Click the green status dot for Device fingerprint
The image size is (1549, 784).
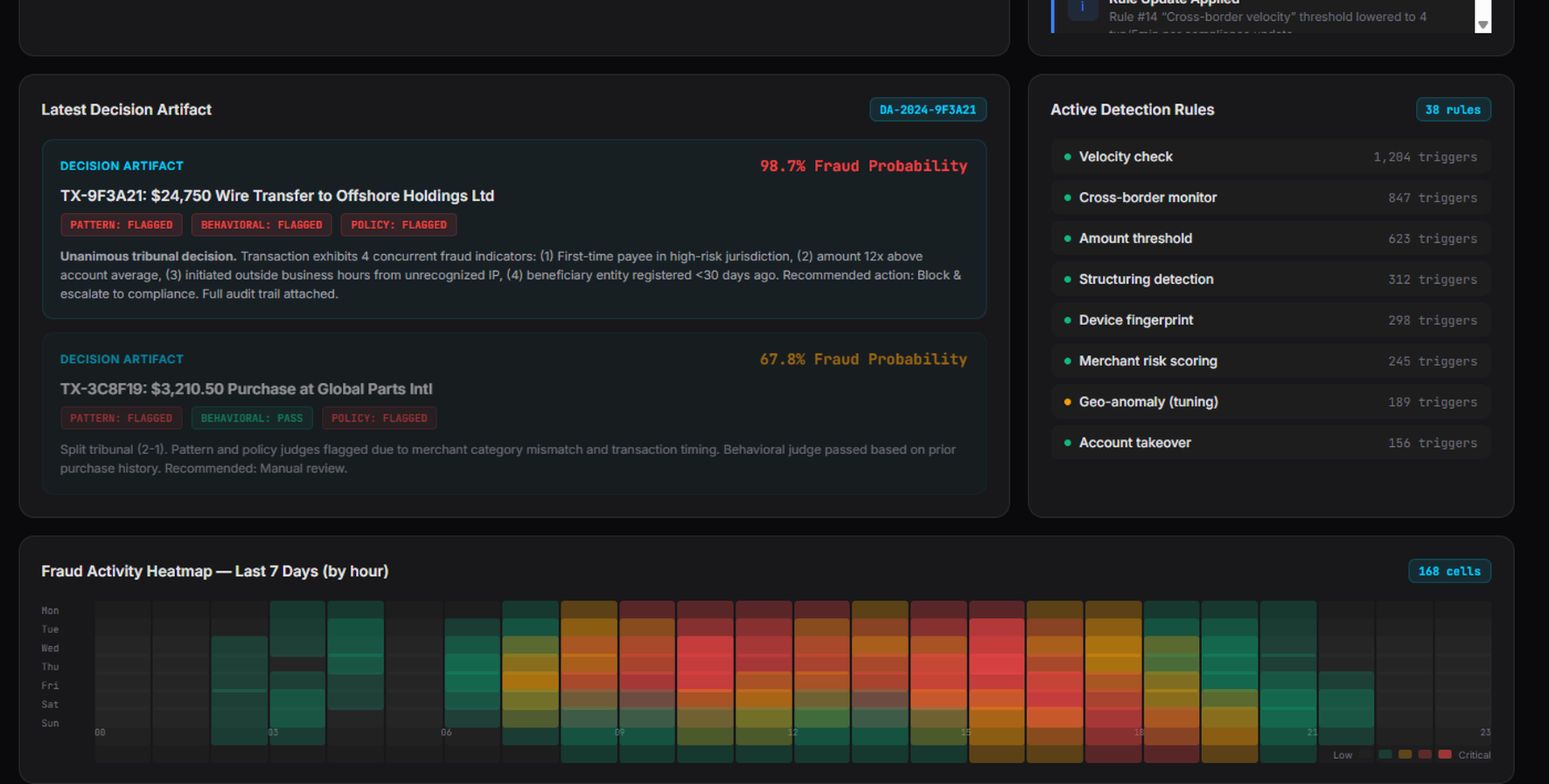1067,320
